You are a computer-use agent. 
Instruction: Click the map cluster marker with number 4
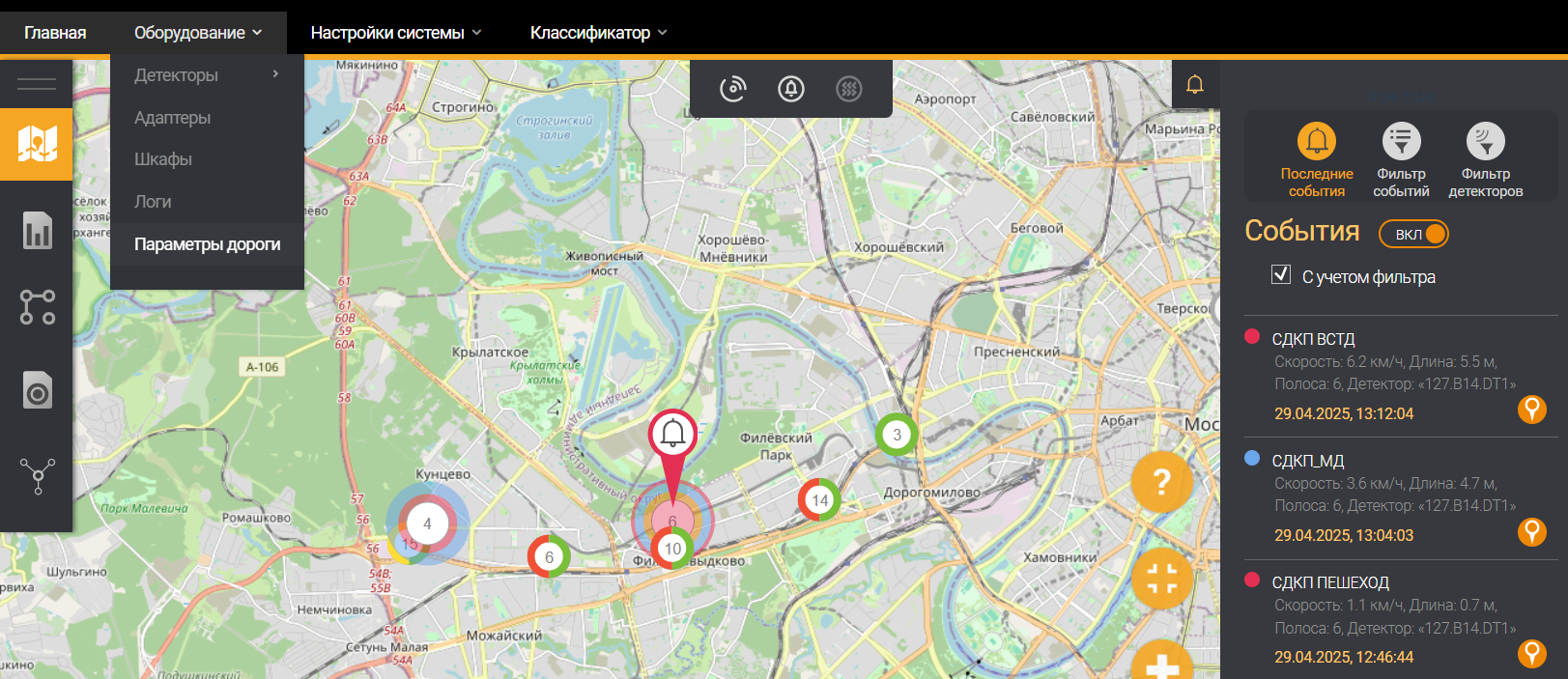tap(427, 523)
